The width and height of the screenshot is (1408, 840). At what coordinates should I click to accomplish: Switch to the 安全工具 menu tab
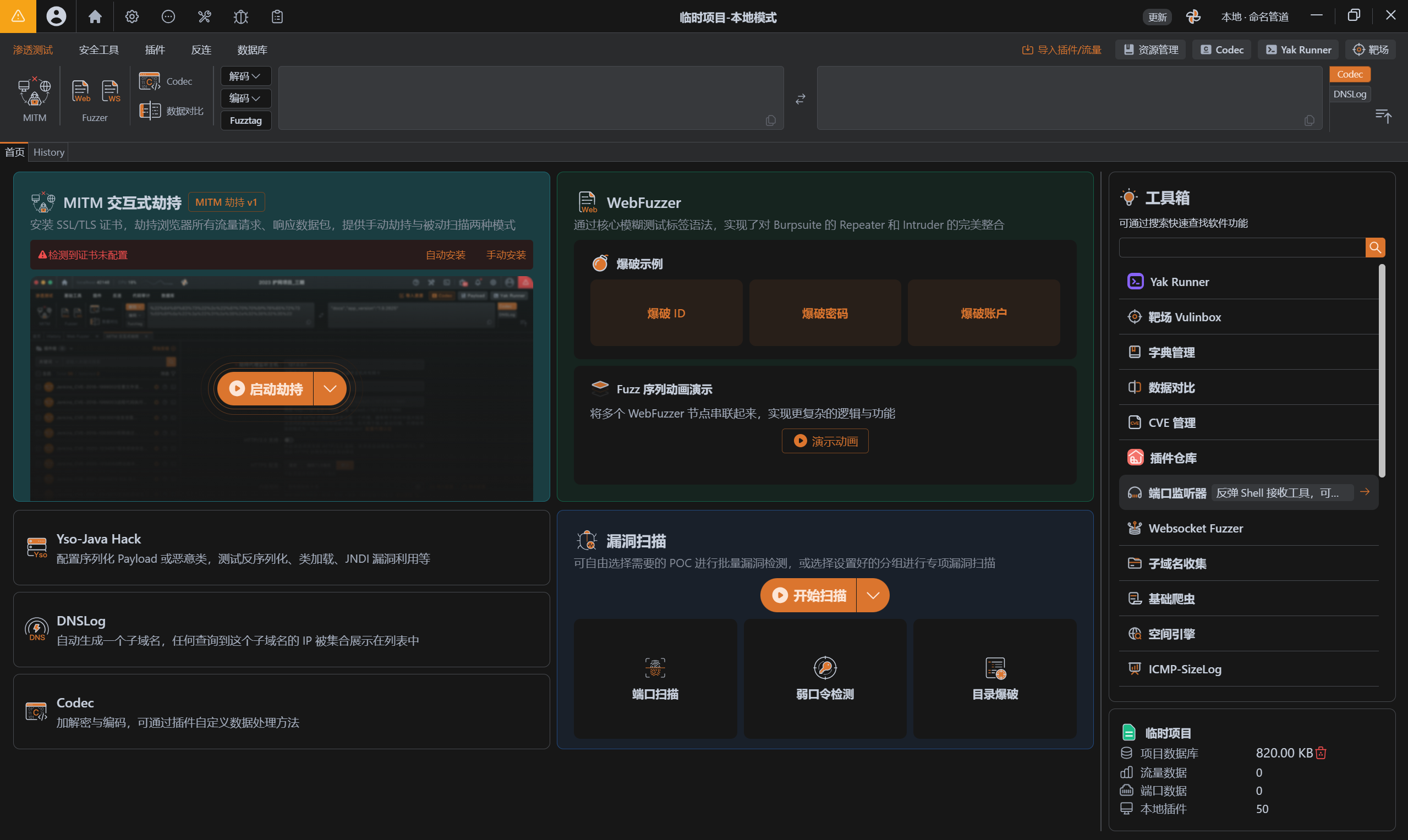(99, 50)
